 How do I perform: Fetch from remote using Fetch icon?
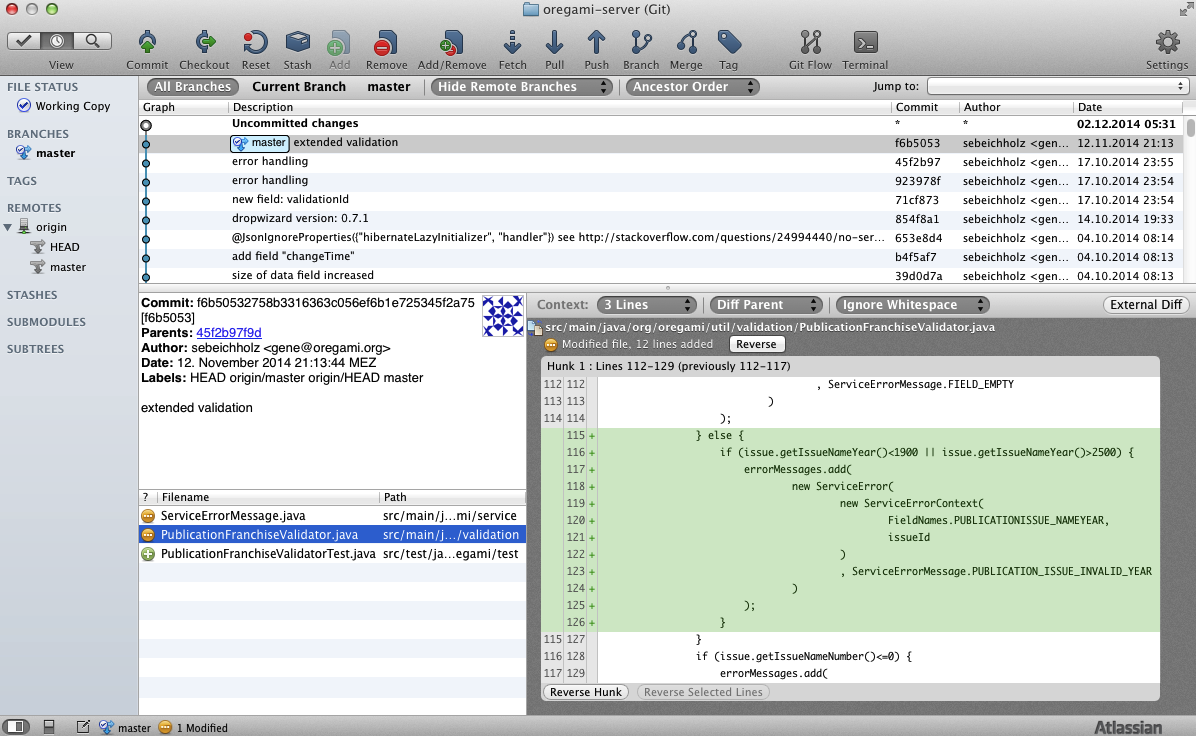pos(513,43)
